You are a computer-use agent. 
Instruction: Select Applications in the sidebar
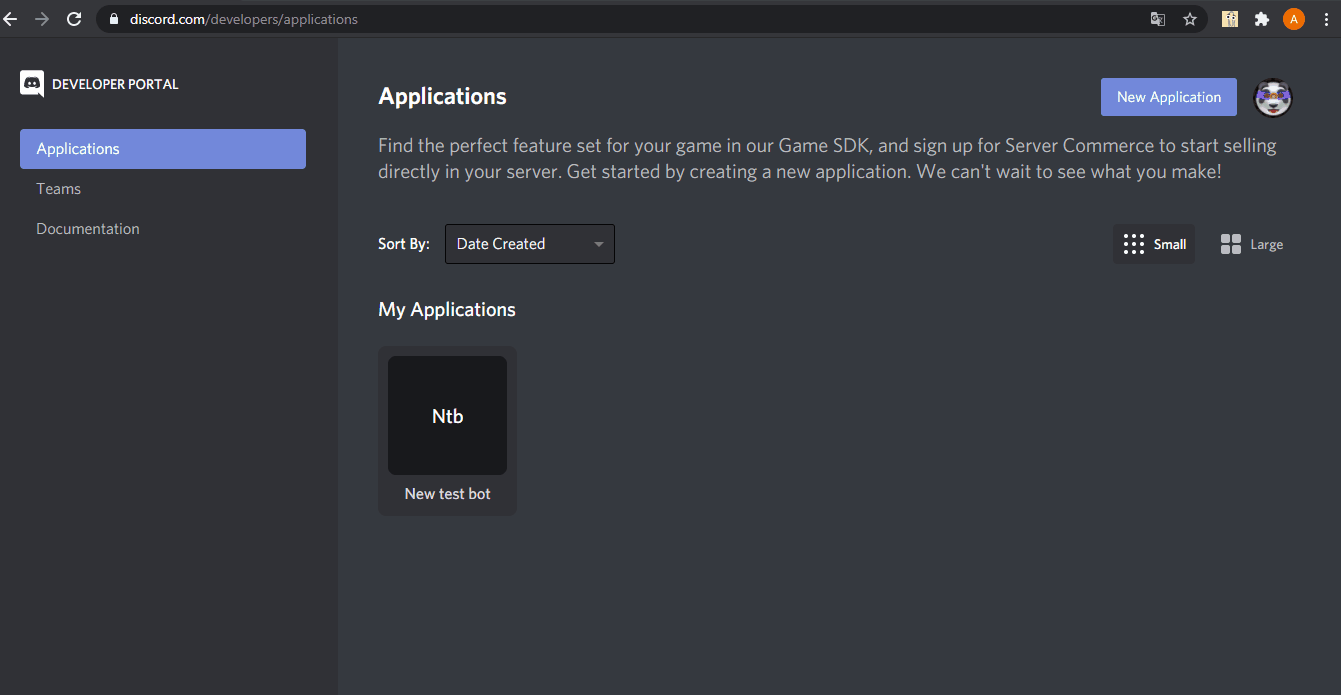163,149
